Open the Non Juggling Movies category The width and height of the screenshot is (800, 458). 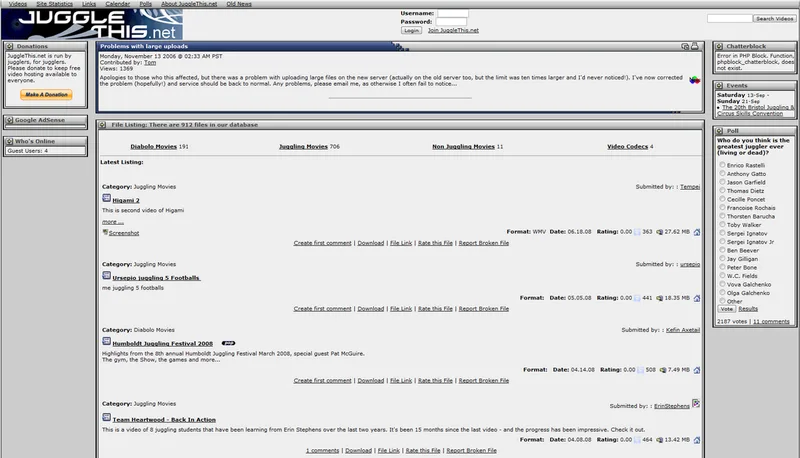[x=463, y=147]
